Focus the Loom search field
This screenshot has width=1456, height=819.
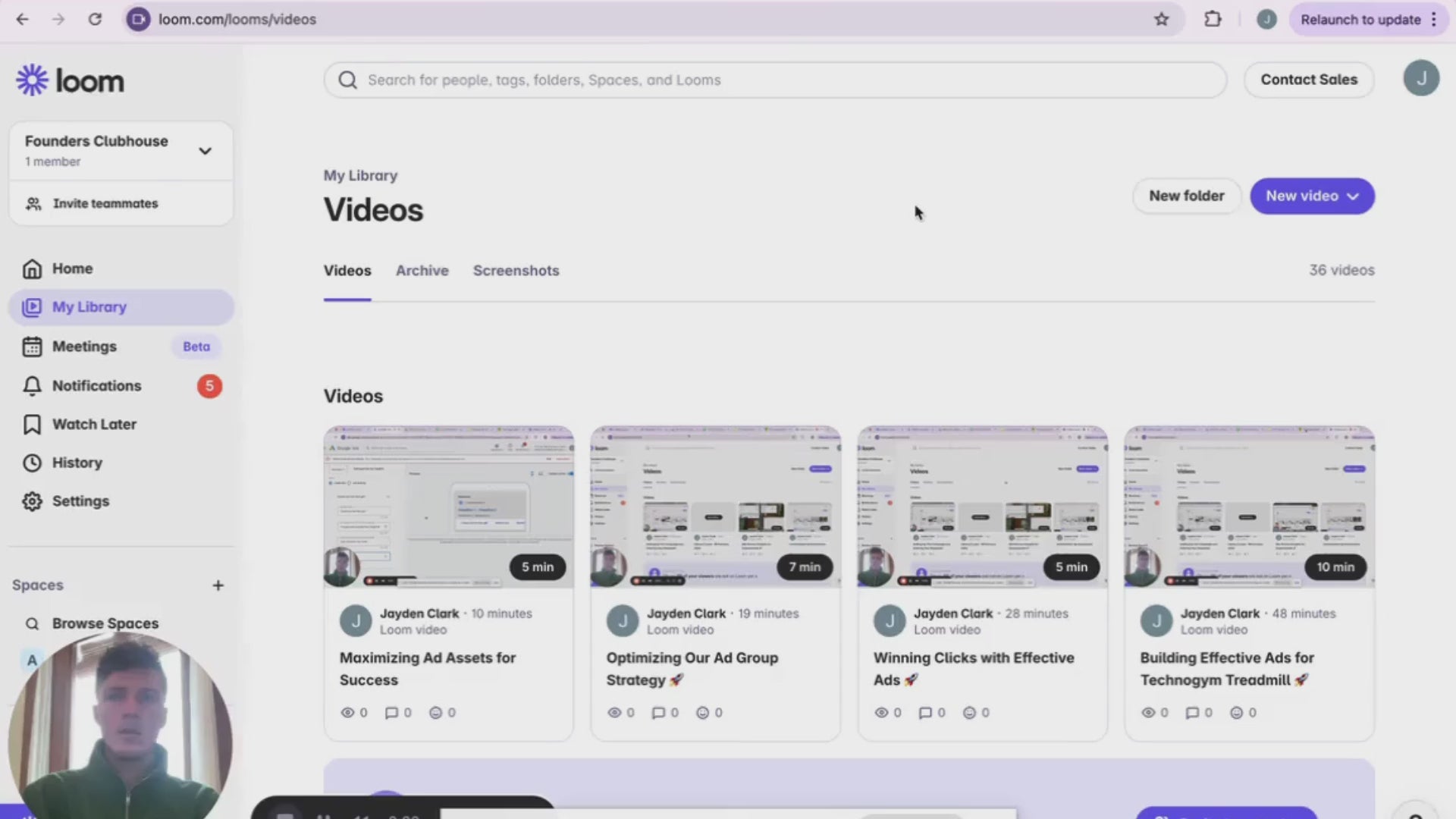tap(773, 80)
